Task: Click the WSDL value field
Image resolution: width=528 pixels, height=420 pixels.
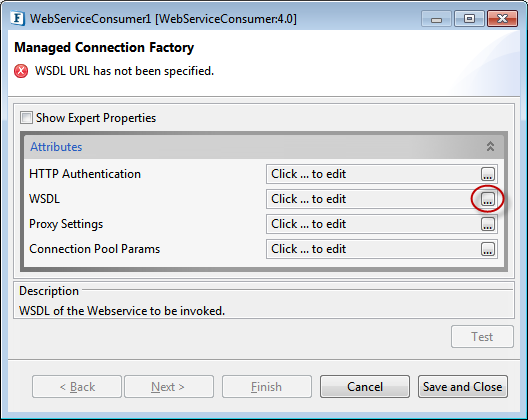Action: tap(373, 199)
